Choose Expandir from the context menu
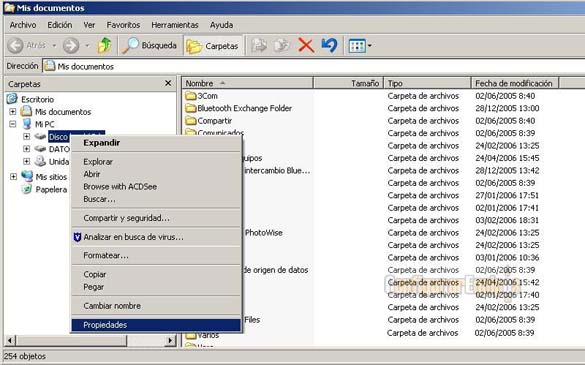This screenshot has width=585, height=365. click(156, 143)
